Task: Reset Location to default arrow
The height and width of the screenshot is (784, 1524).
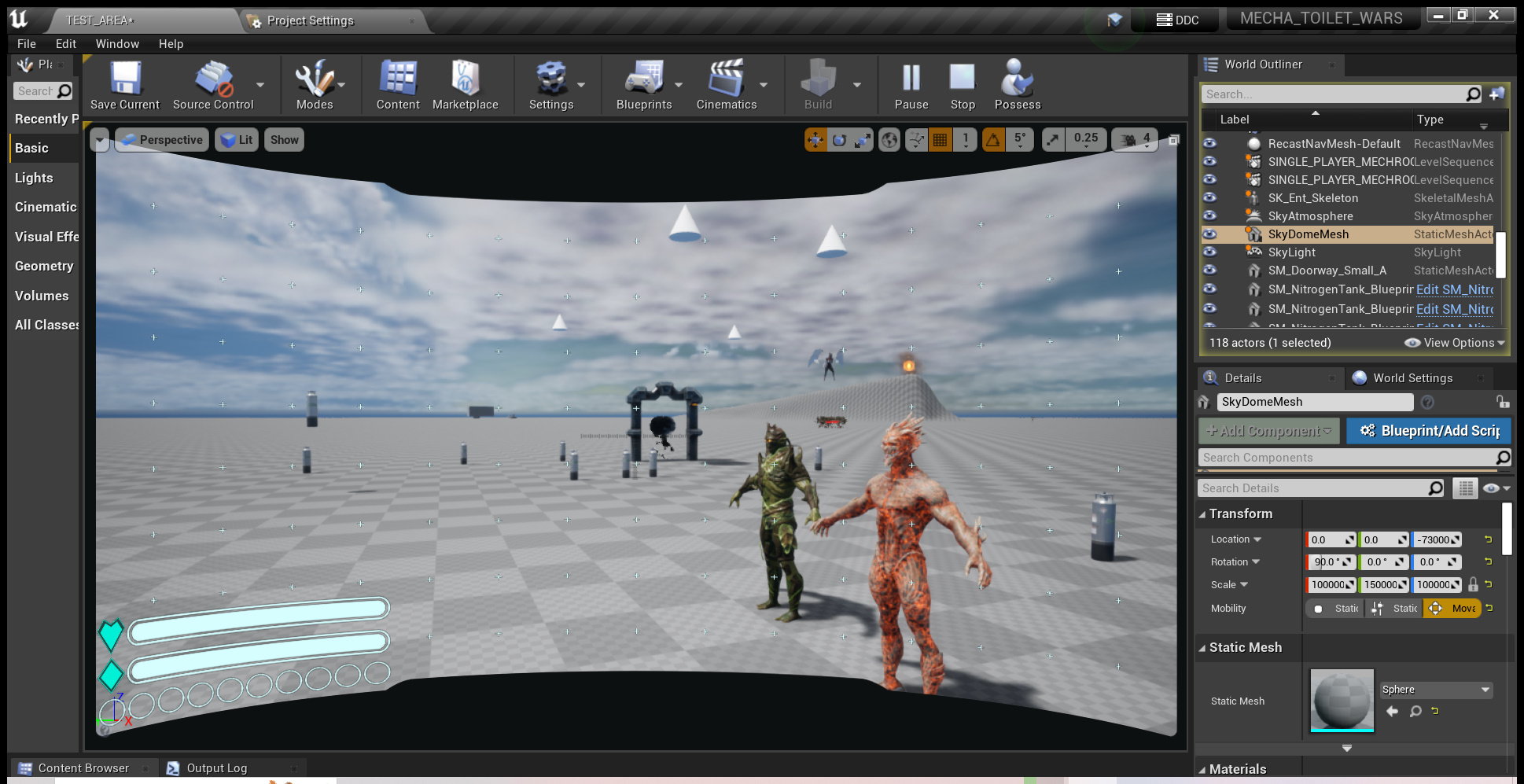Action: click(x=1488, y=539)
